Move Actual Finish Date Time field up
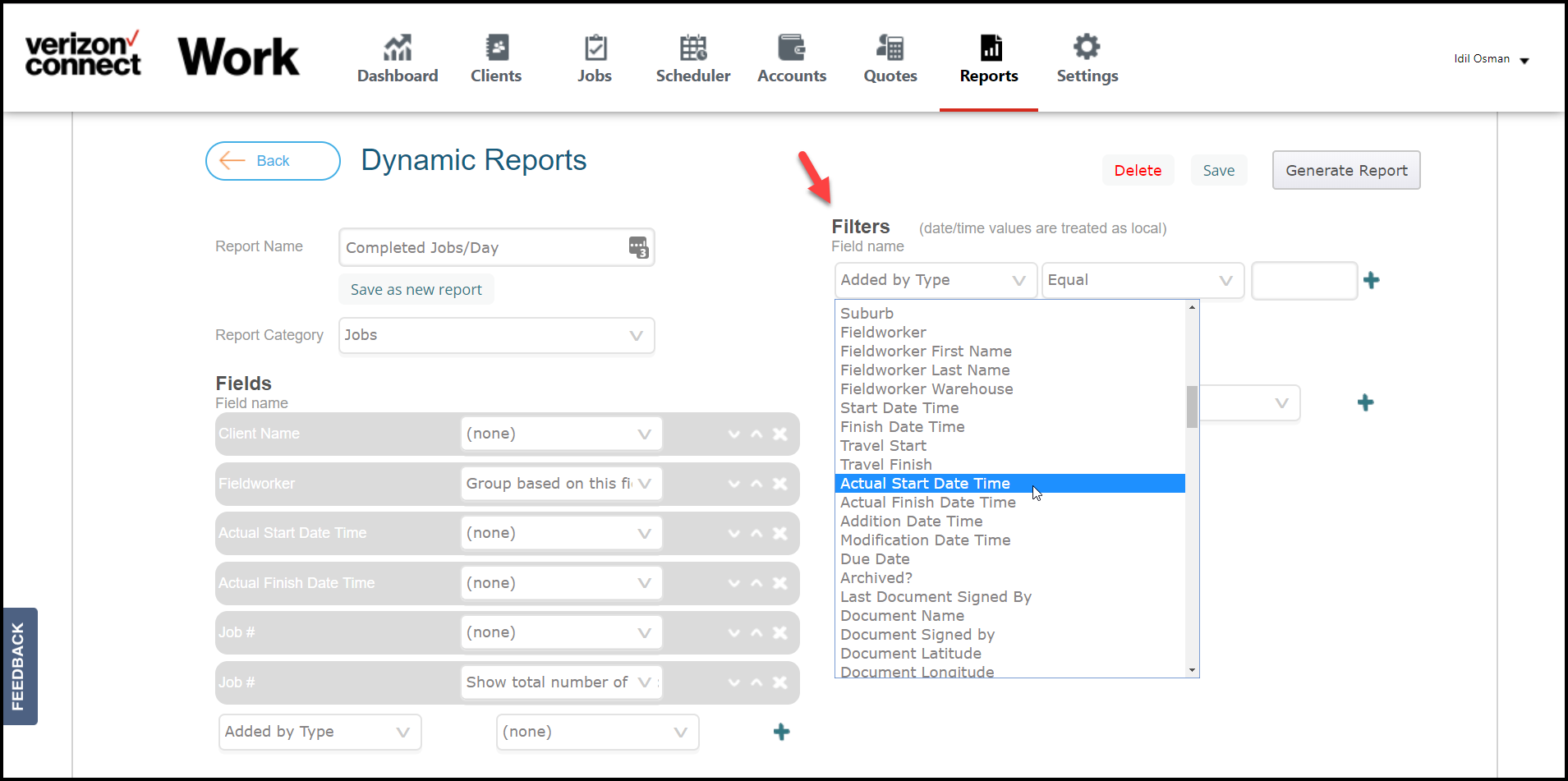 click(756, 584)
